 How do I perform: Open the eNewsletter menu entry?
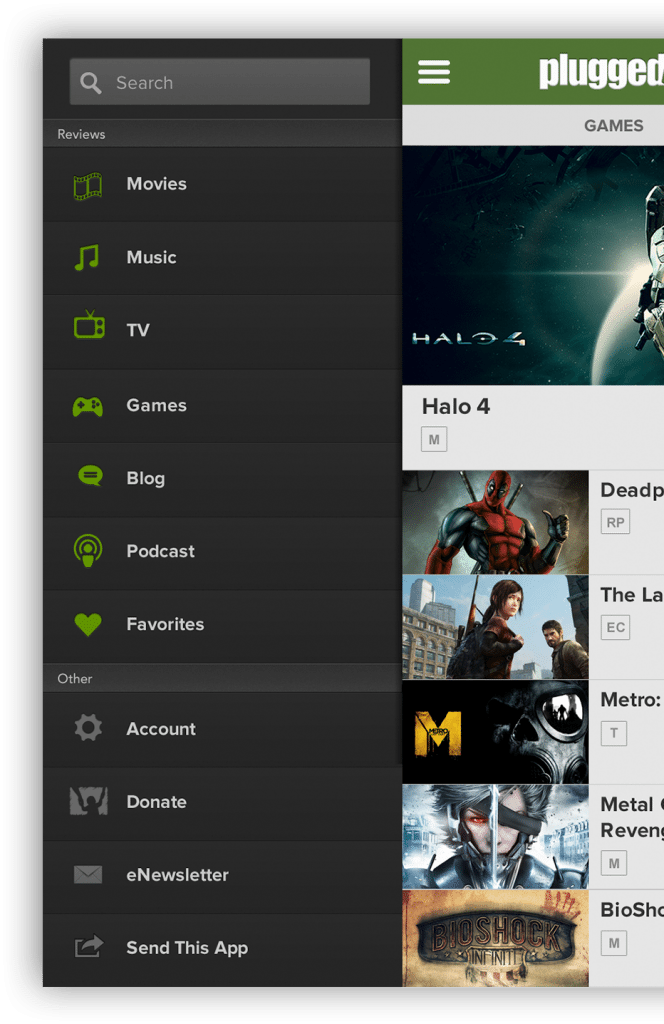[223, 876]
